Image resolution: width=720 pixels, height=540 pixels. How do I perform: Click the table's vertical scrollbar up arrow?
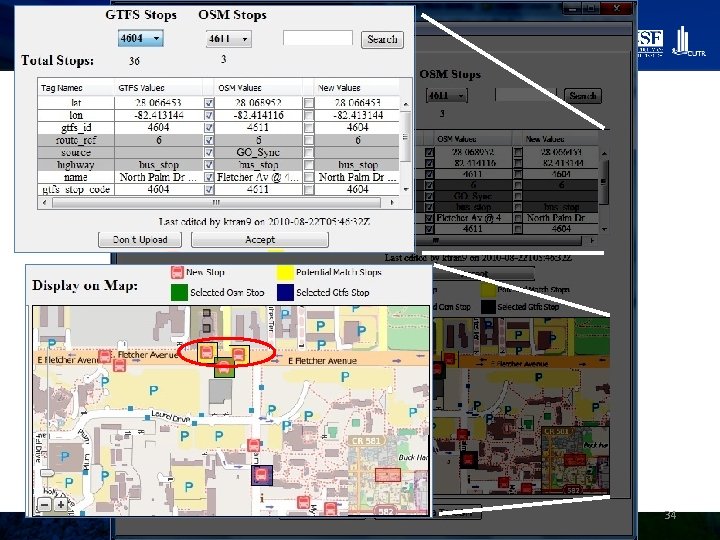[405, 104]
